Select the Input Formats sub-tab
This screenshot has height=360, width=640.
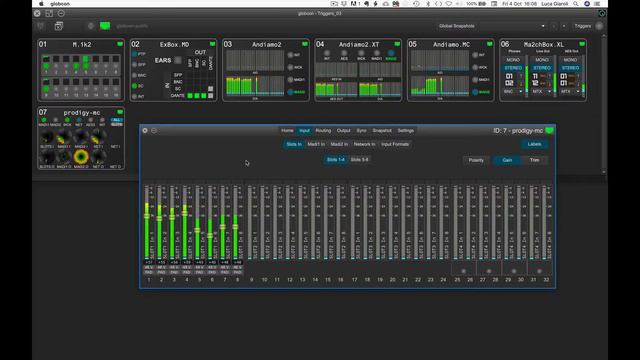point(395,144)
